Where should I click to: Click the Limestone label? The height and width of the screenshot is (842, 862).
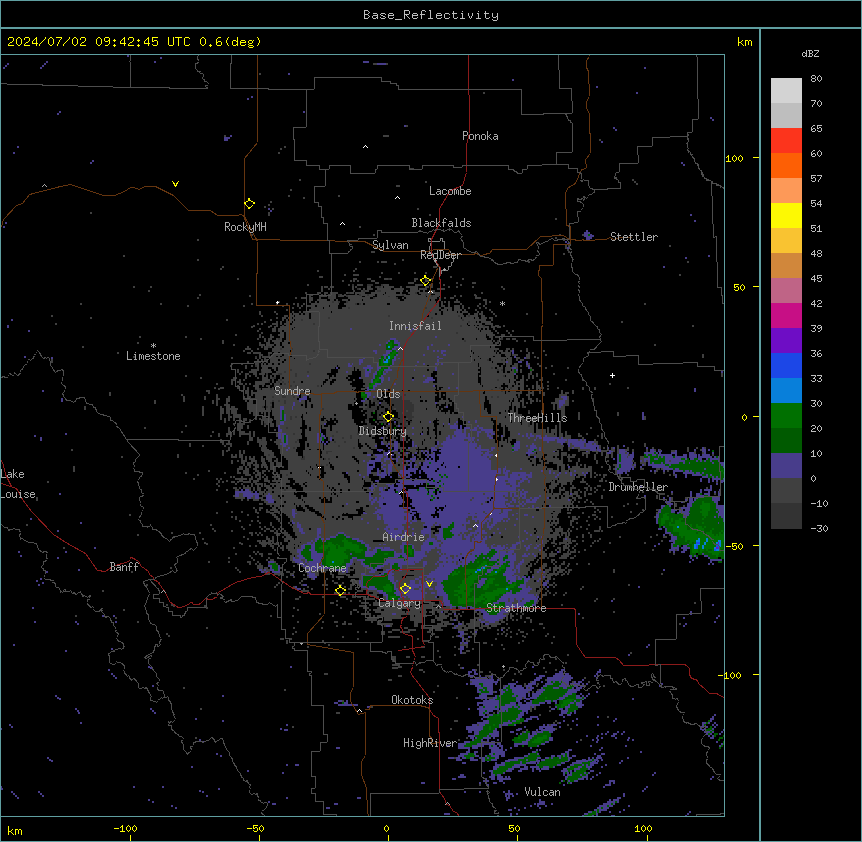[153, 356]
